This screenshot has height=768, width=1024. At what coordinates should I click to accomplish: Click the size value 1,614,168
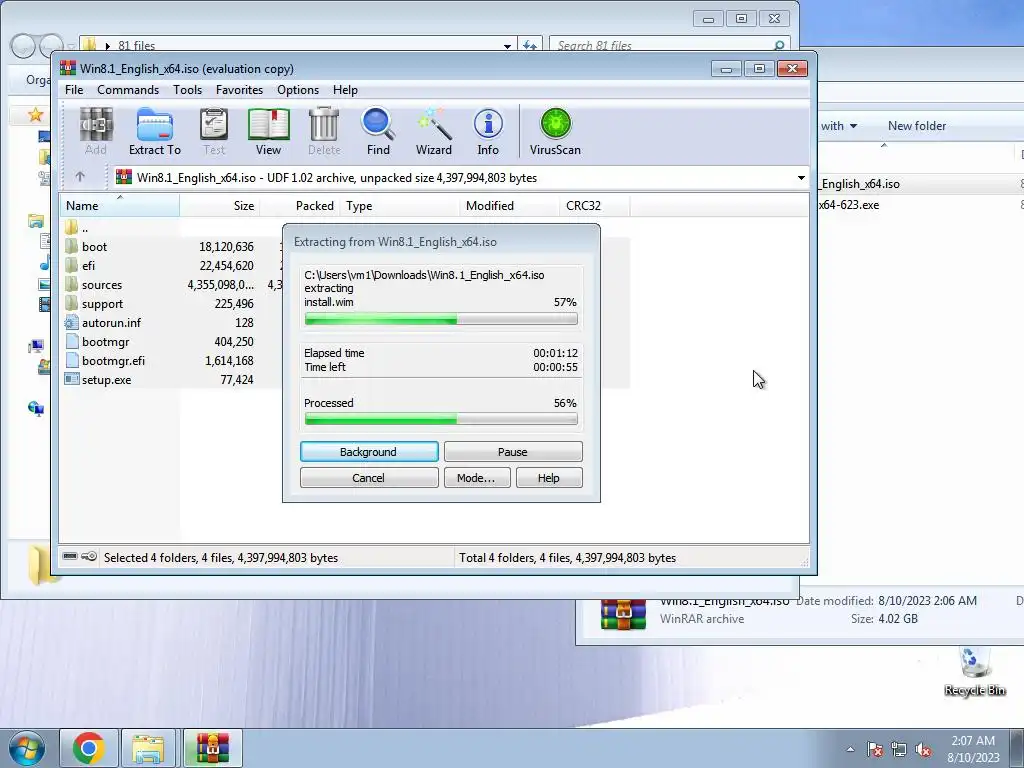(x=229, y=360)
